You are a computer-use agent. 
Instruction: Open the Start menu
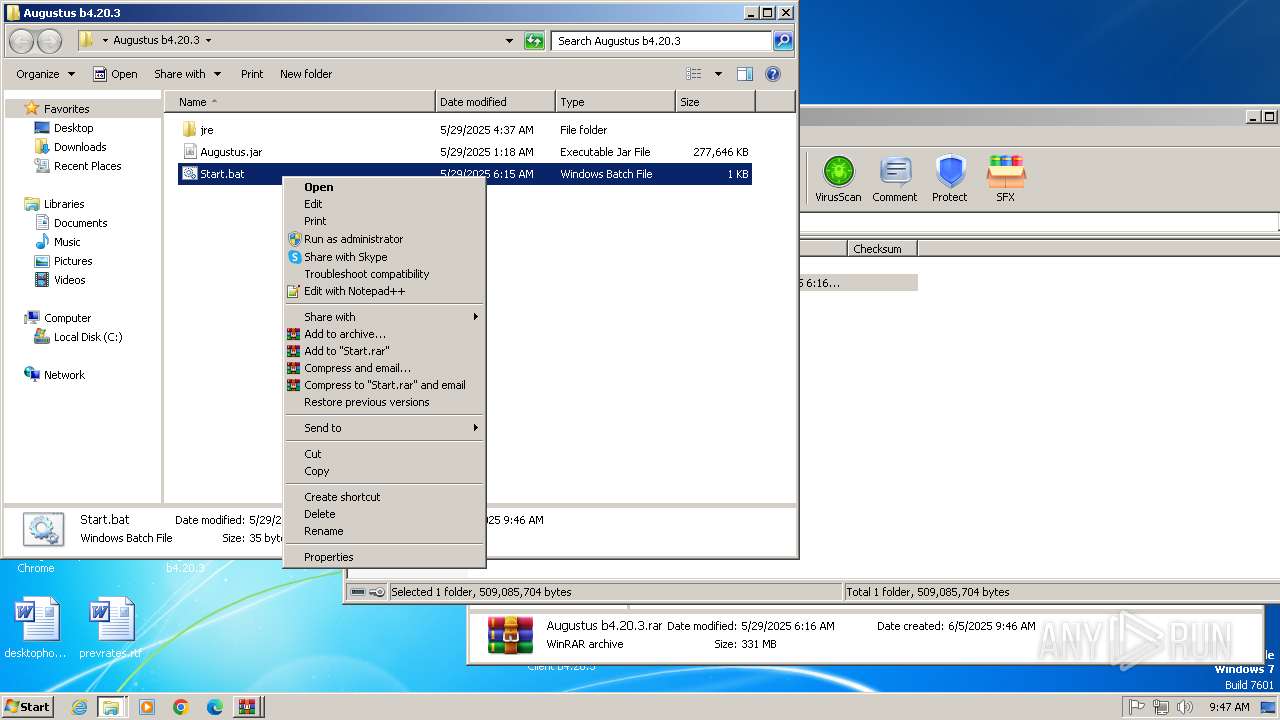pyautogui.click(x=27, y=707)
